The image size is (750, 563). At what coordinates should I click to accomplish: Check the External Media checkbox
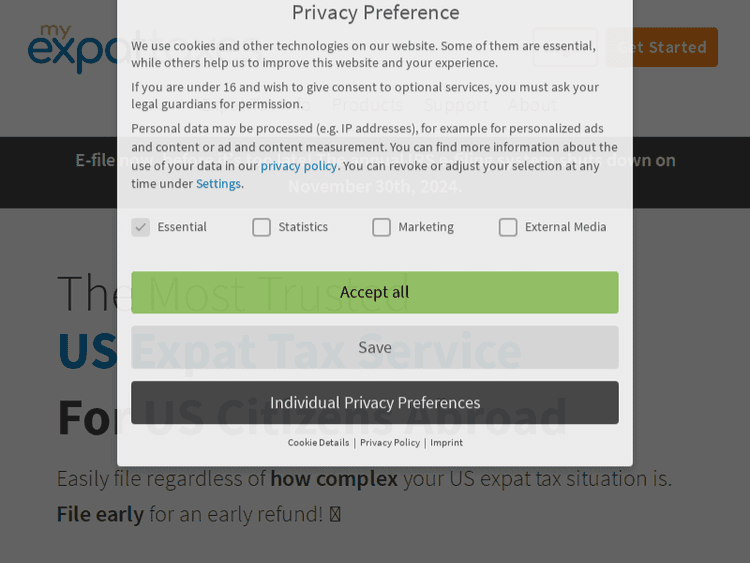coord(508,227)
